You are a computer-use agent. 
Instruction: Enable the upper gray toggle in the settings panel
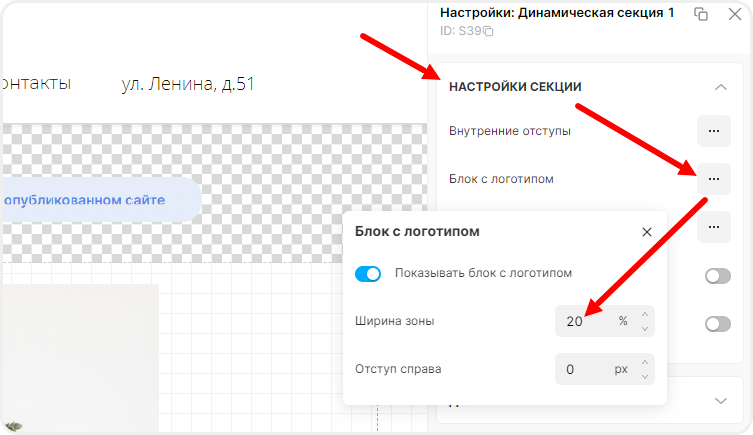(718, 276)
